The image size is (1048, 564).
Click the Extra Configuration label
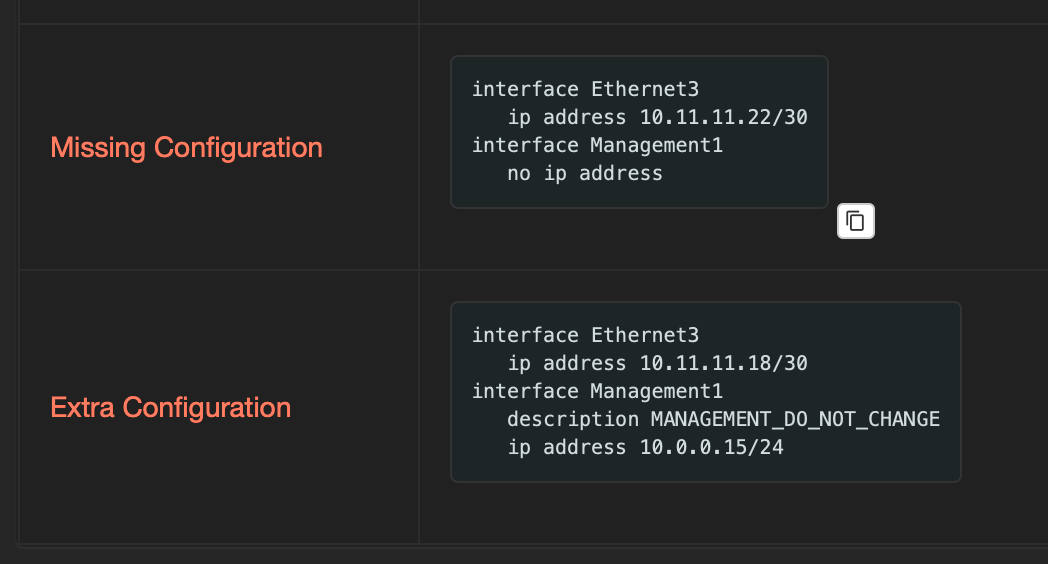coord(170,408)
